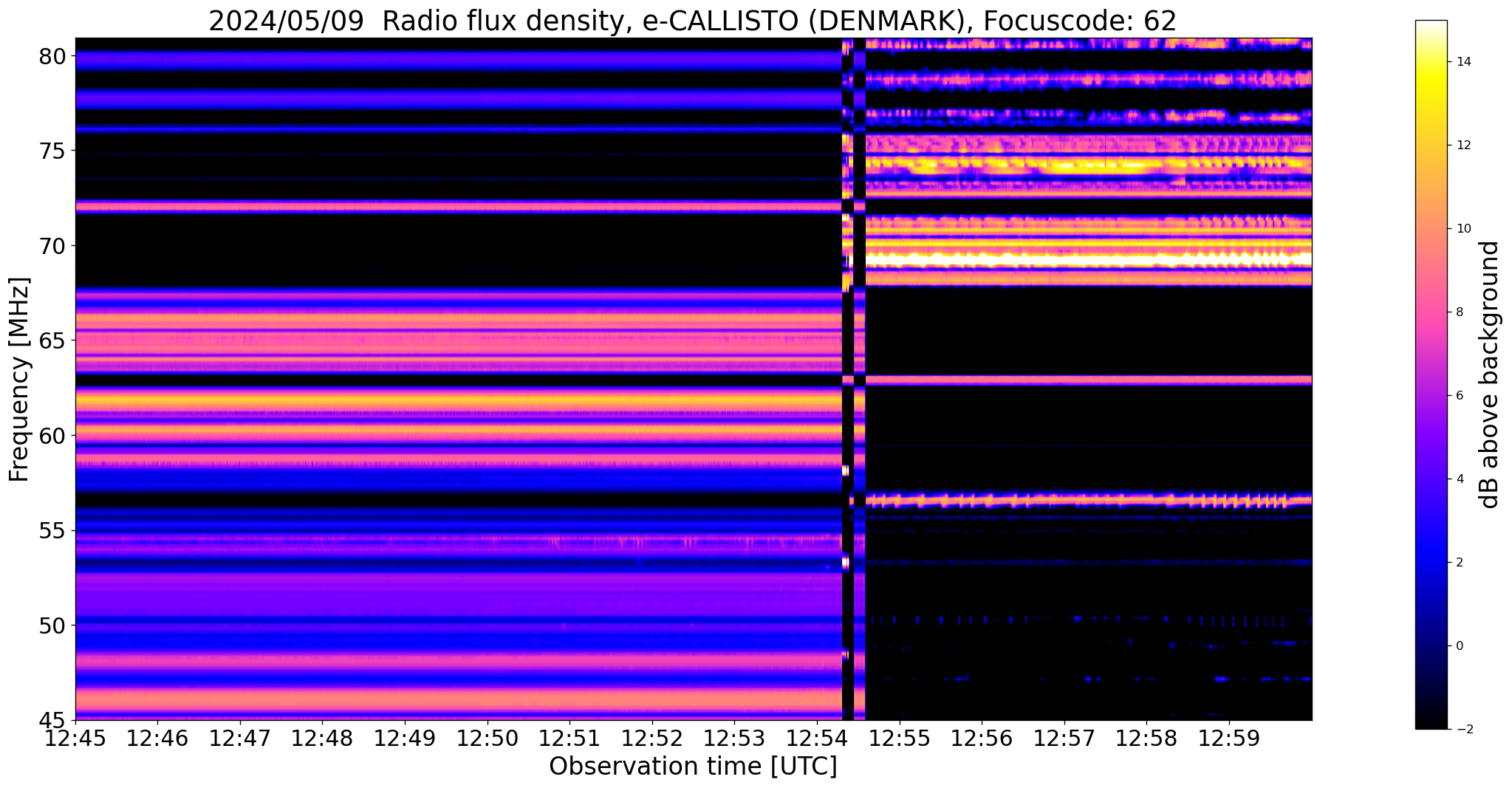Viewport: 1512px width, 788px height.
Task: Click the 12:59 time tick label
Action: tap(1229, 738)
